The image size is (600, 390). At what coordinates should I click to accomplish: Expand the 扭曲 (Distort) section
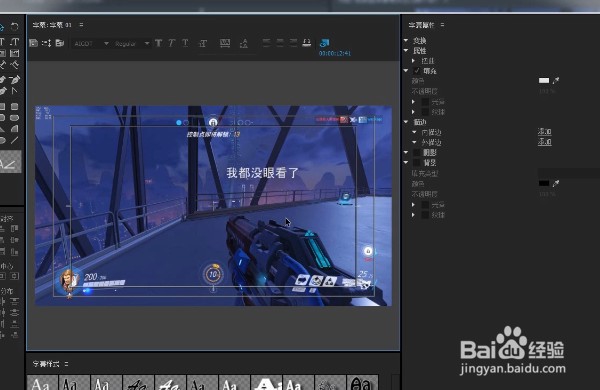(x=413, y=60)
